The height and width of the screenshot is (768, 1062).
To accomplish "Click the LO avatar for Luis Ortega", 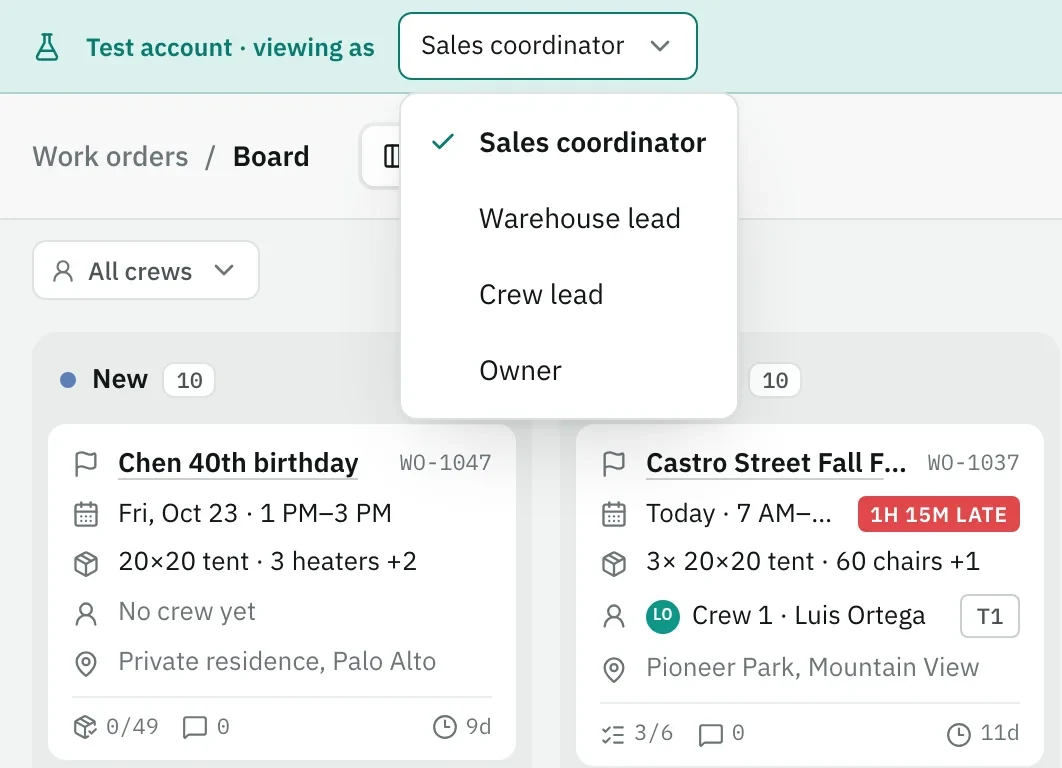I will coord(663,616).
